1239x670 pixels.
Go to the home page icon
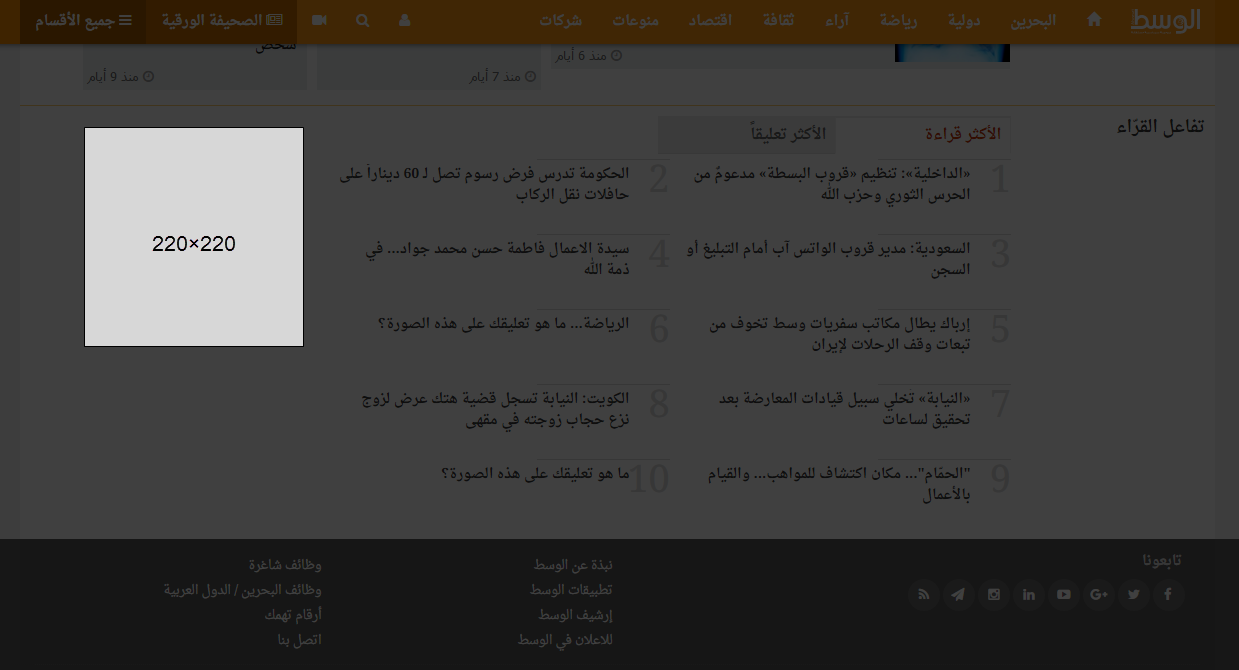(x=1094, y=20)
